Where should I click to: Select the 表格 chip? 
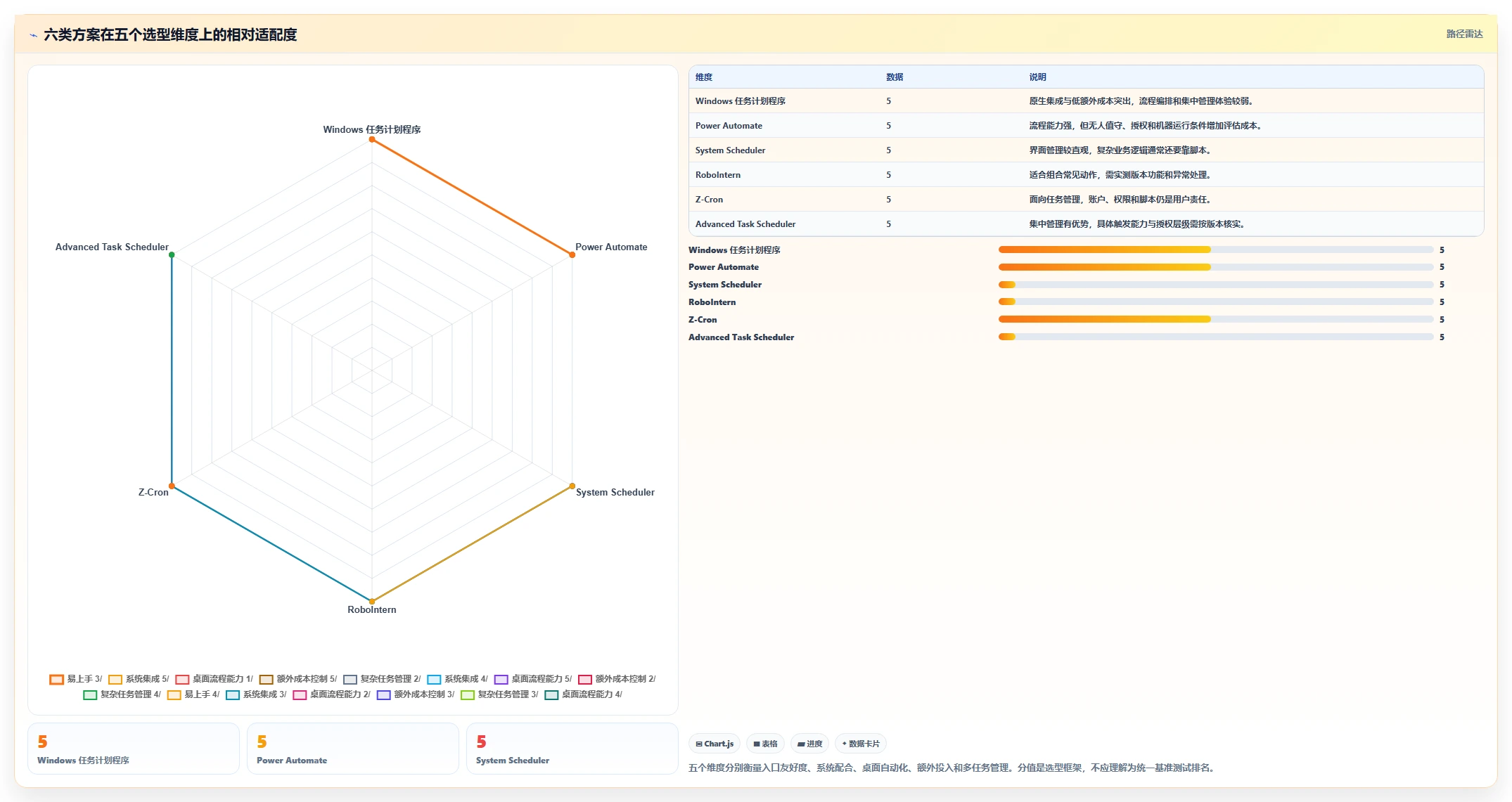coord(765,744)
